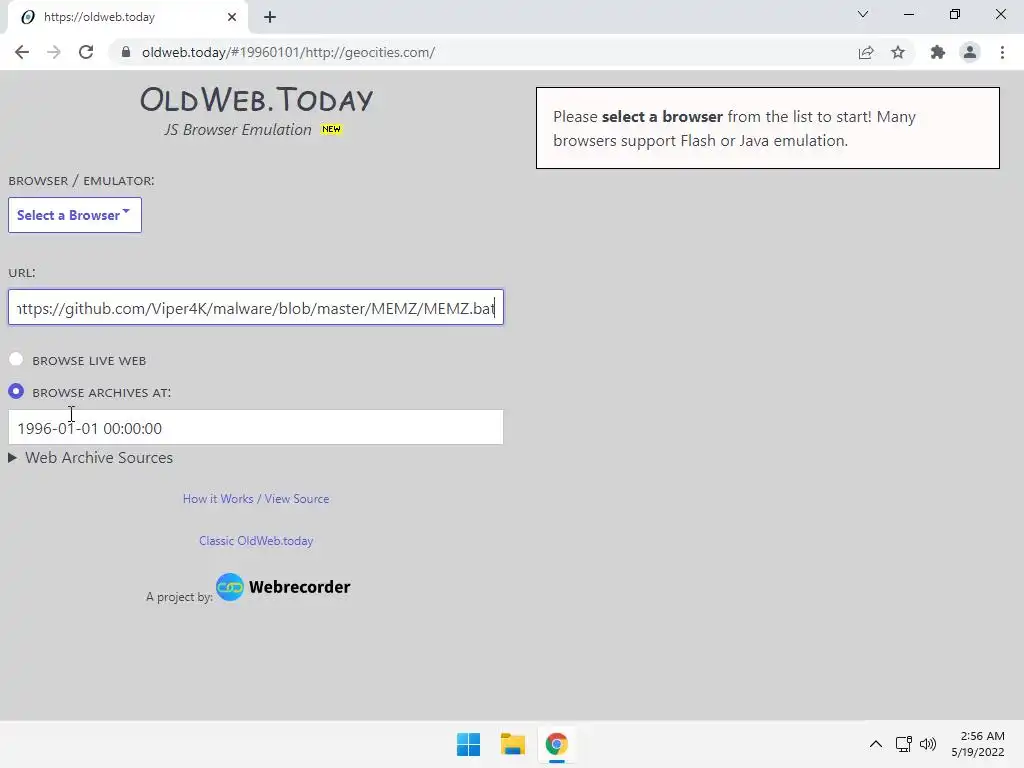Open the tab search chevron
The height and width of the screenshot is (768, 1024).
(863, 14)
